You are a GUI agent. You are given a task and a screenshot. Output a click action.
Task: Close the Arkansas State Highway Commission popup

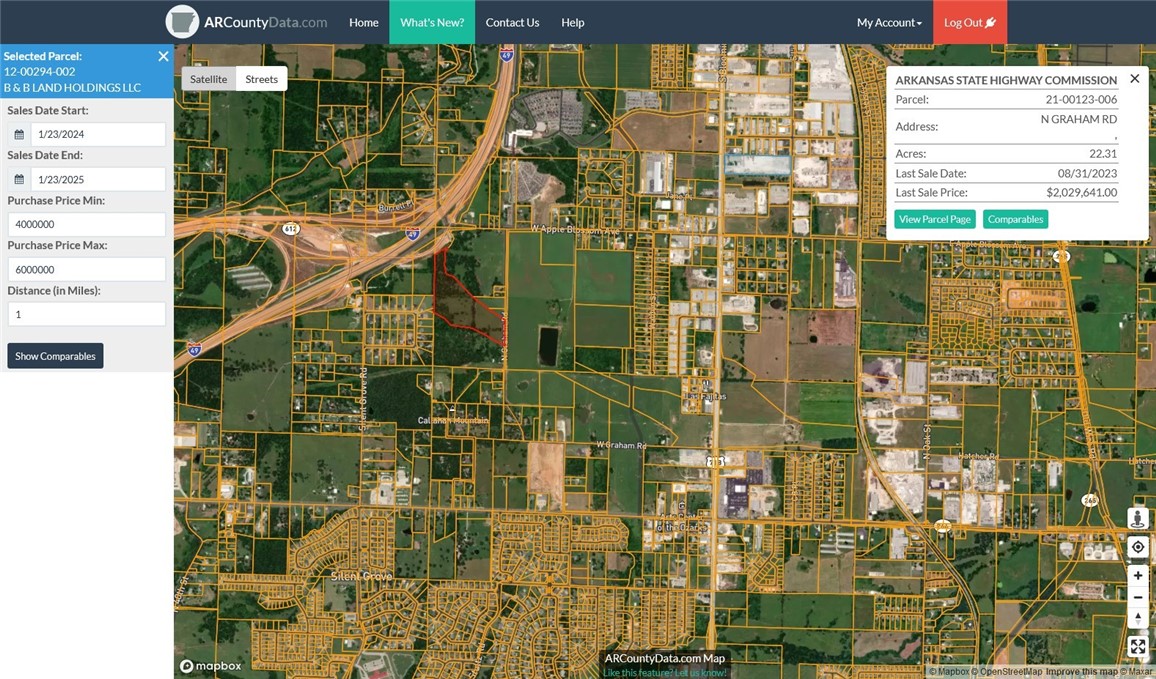pyautogui.click(x=1134, y=78)
